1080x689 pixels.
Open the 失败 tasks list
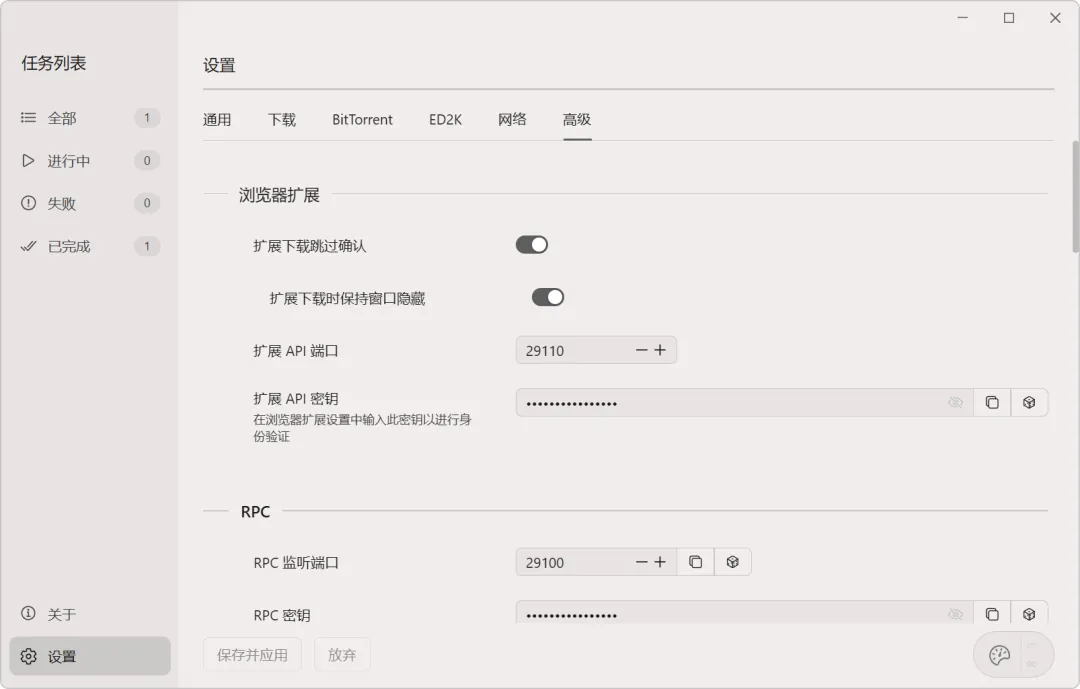(x=90, y=203)
